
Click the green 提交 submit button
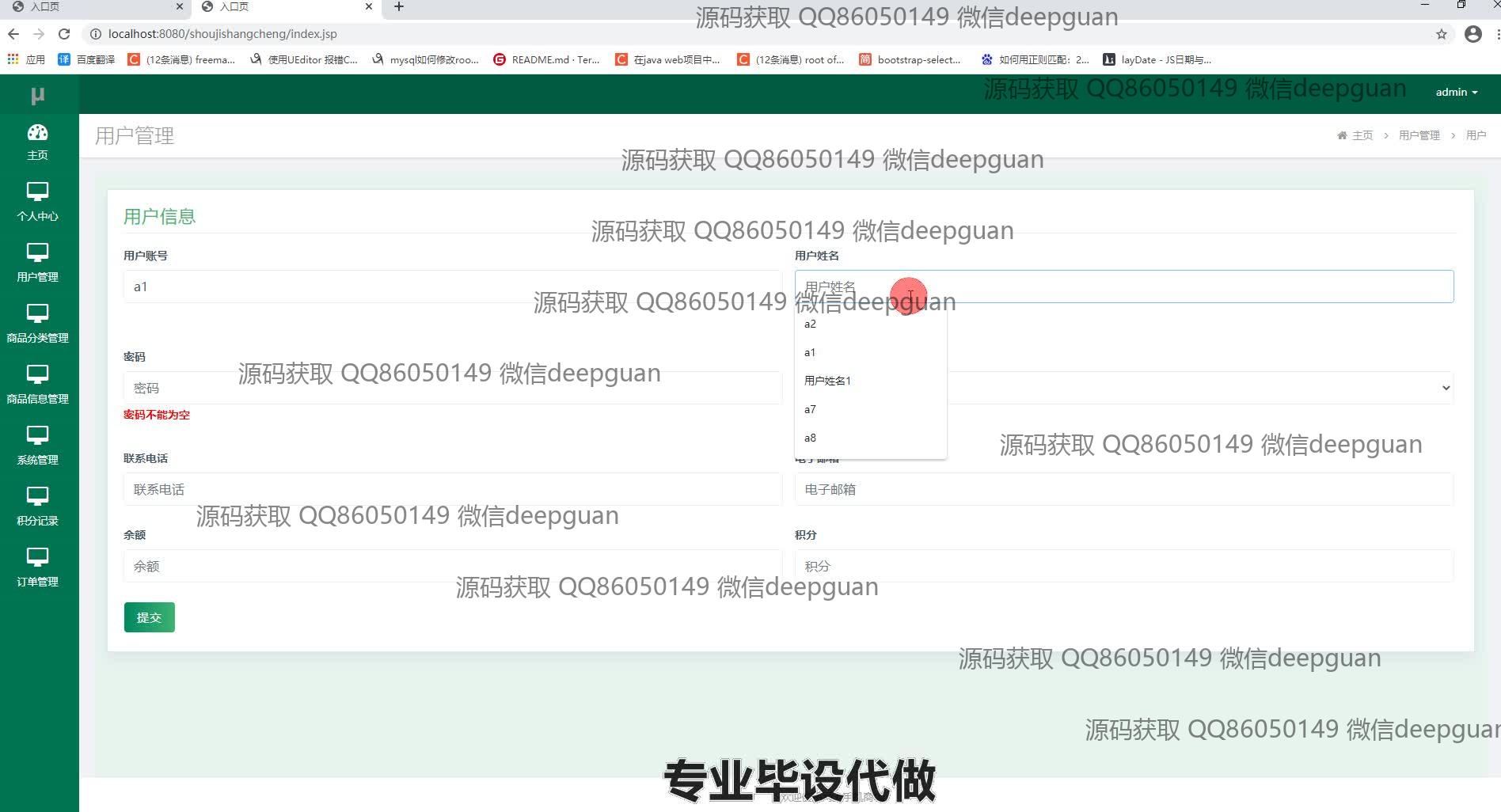pyautogui.click(x=149, y=617)
